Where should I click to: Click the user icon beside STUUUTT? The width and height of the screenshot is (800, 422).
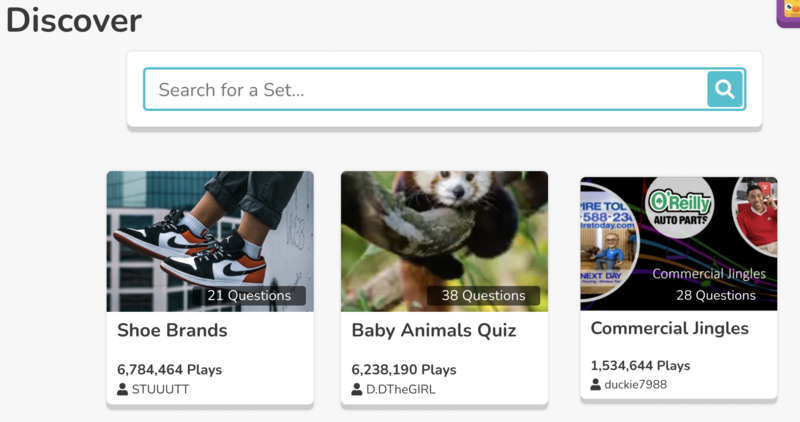pos(123,389)
